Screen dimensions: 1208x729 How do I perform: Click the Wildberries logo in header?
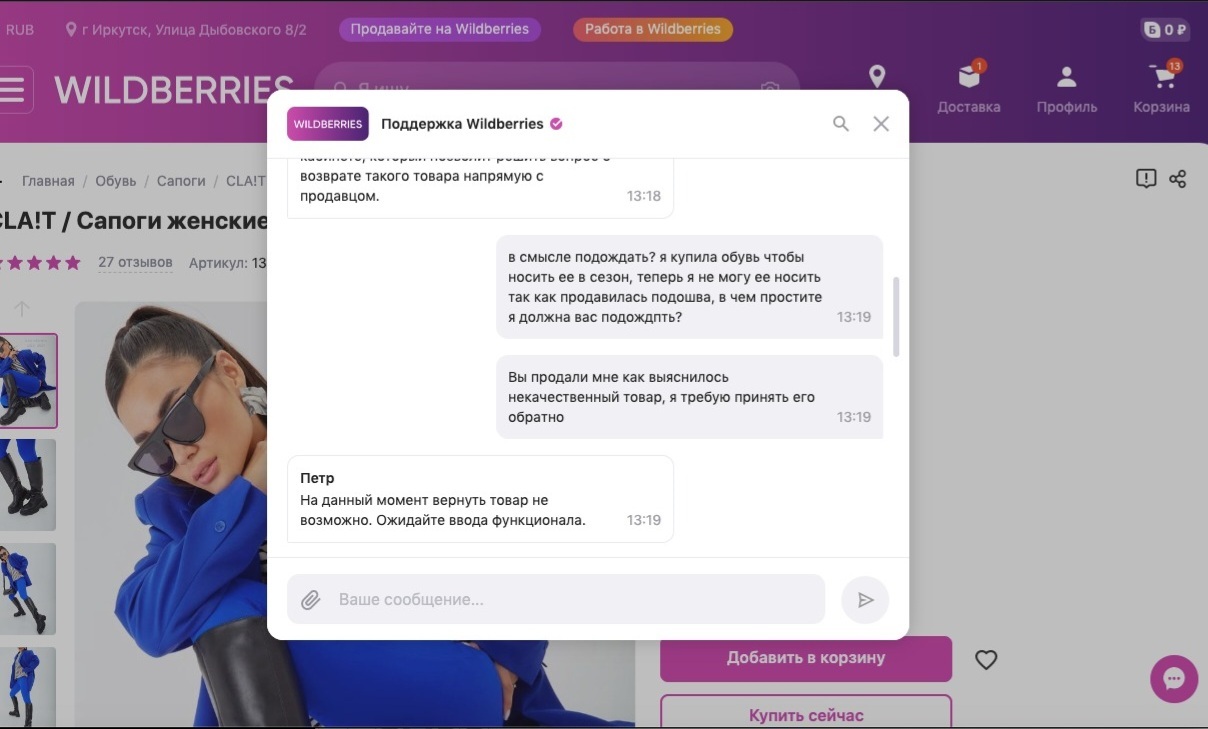click(x=174, y=90)
